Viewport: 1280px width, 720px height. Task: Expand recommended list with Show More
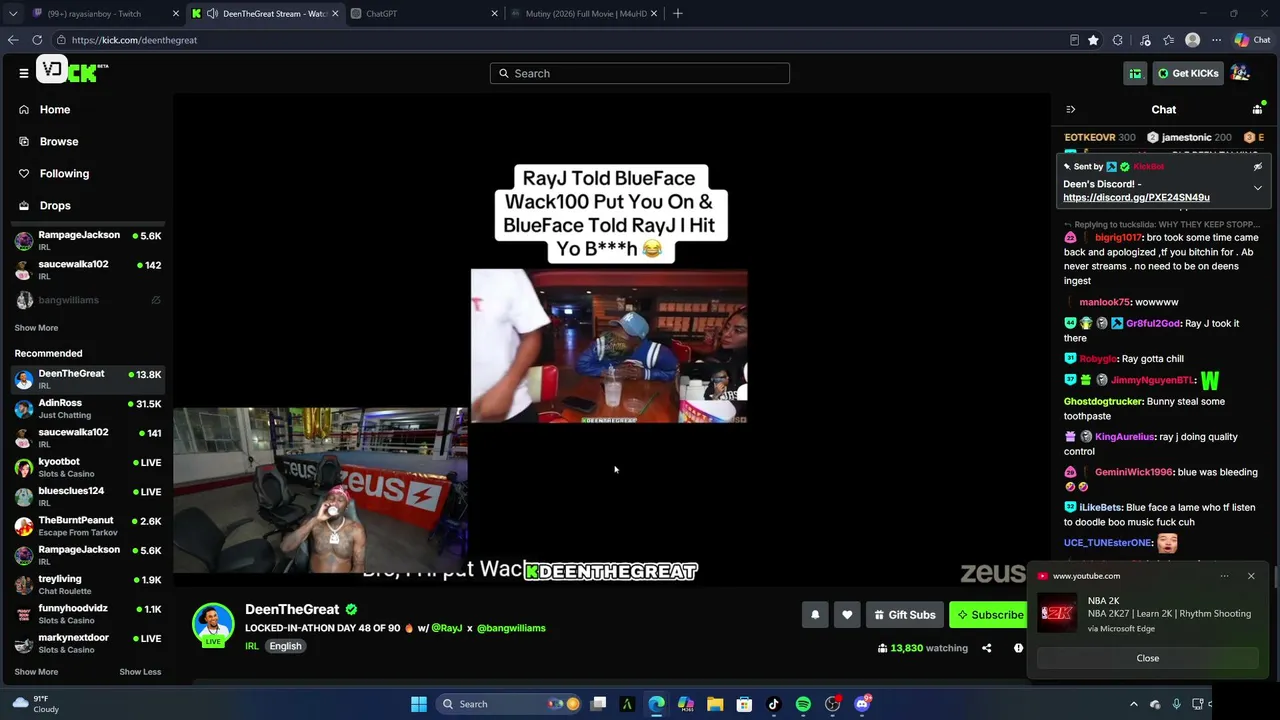tap(36, 672)
